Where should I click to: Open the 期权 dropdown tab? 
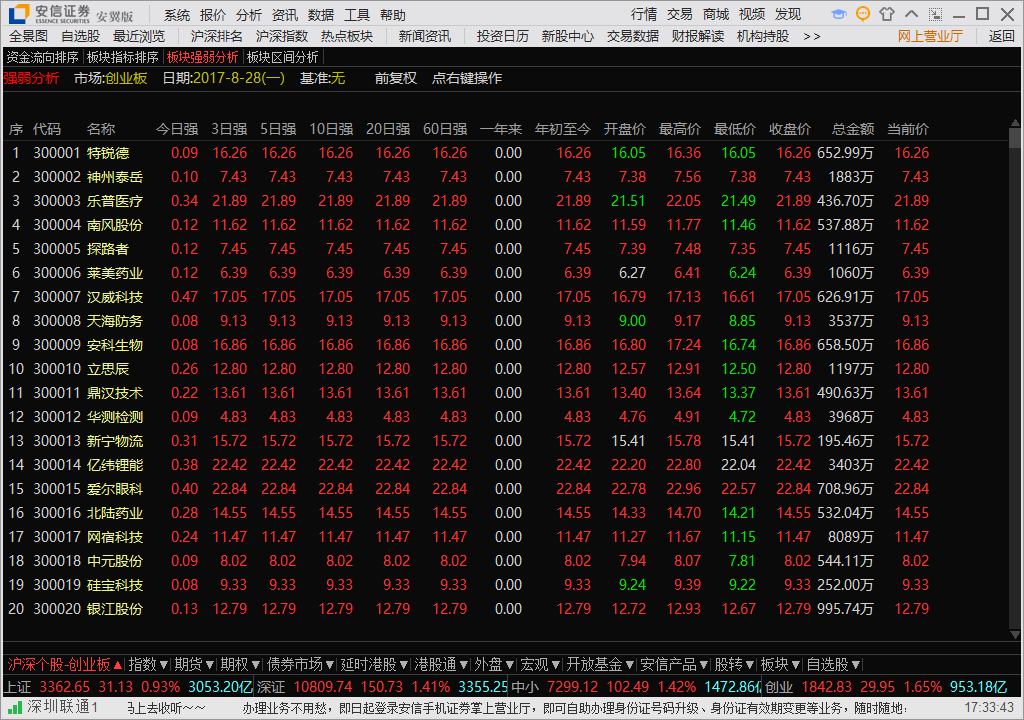[240, 664]
